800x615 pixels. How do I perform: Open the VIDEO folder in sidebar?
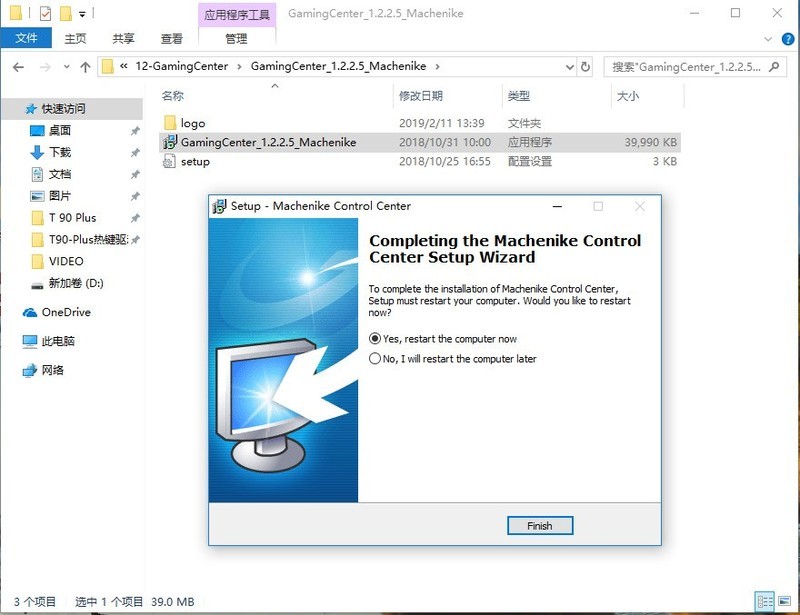click(x=66, y=261)
